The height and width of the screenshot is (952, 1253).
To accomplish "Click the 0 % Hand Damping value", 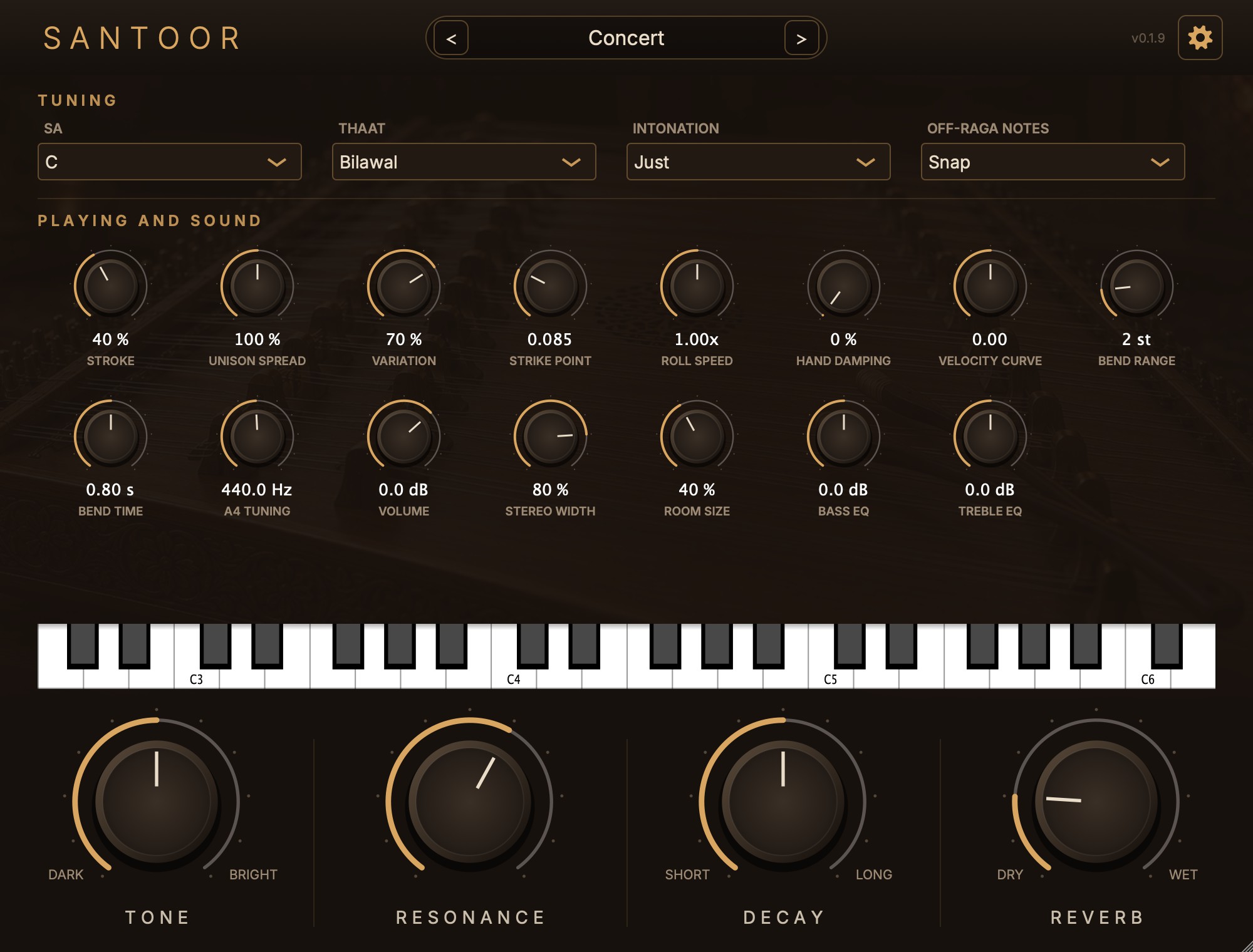I will pos(844,339).
